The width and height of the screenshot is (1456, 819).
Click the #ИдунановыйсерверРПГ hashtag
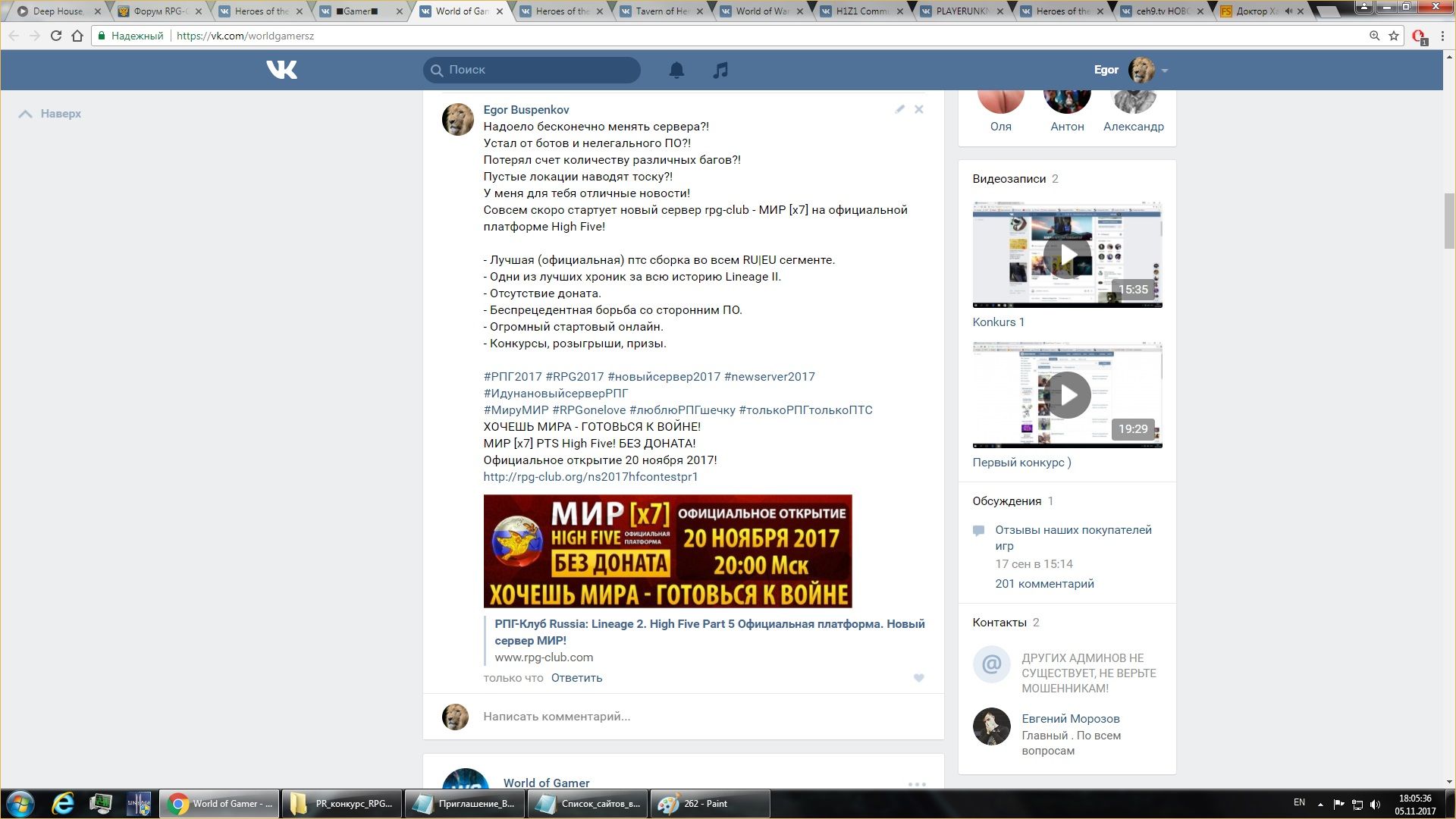pos(556,394)
